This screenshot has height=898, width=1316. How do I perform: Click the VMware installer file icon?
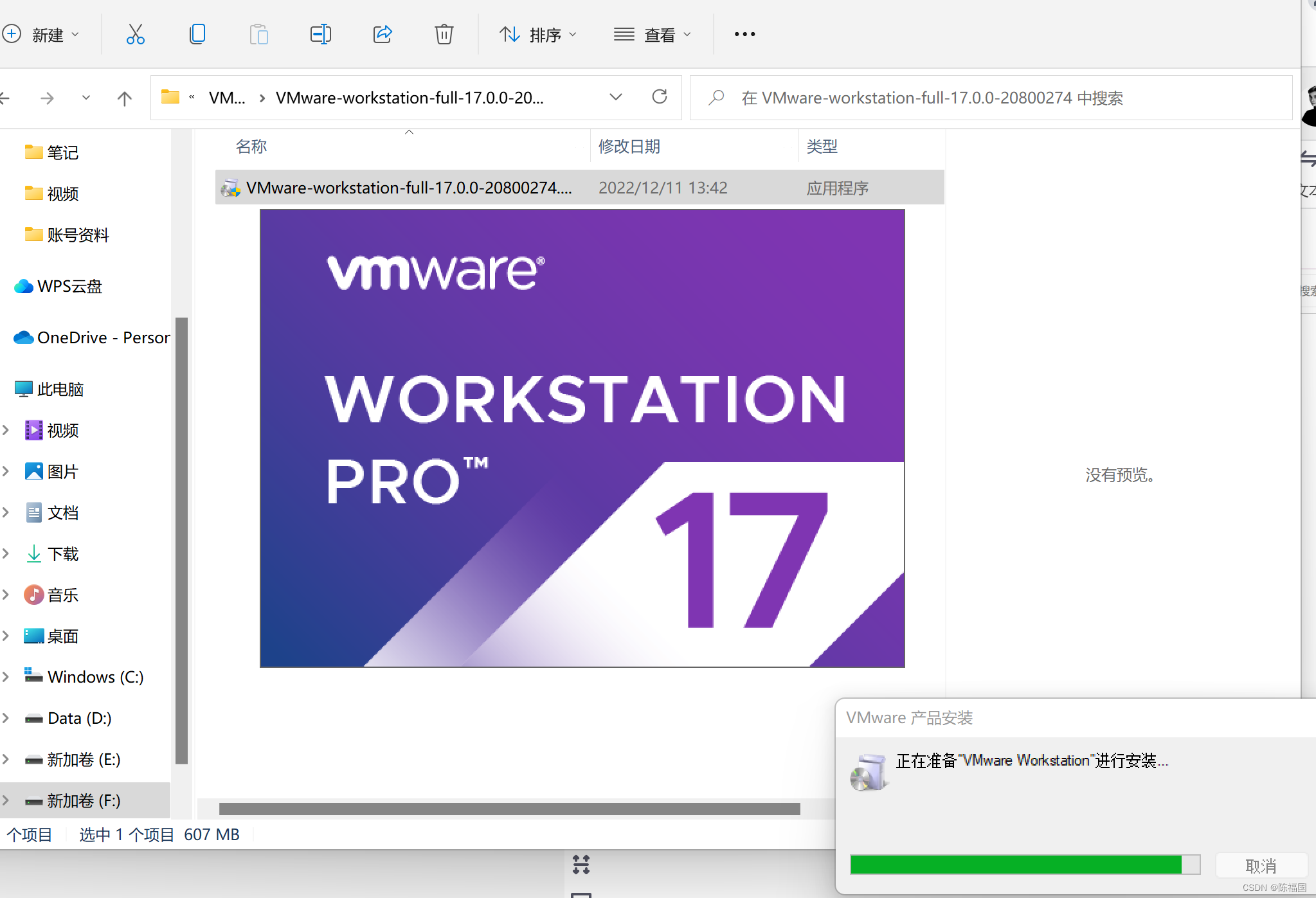[230, 188]
